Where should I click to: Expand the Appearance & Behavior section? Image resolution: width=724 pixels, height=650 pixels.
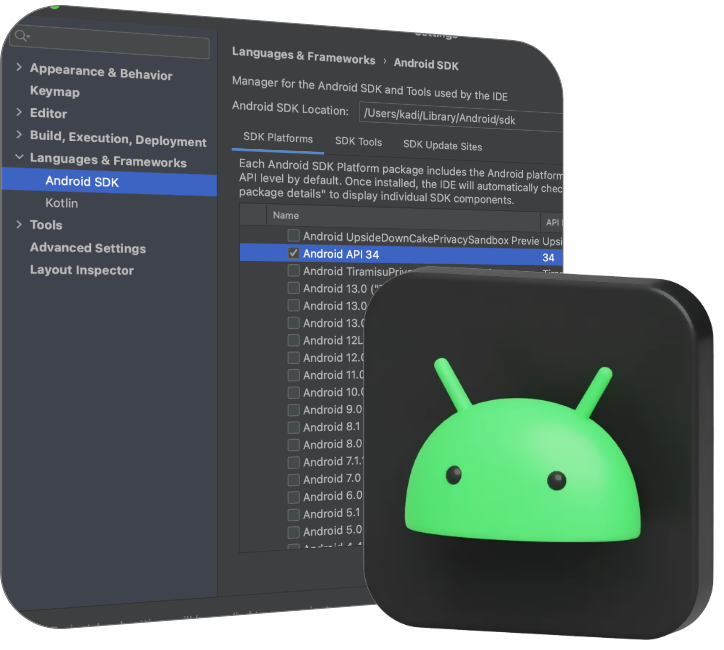[x=18, y=67]
